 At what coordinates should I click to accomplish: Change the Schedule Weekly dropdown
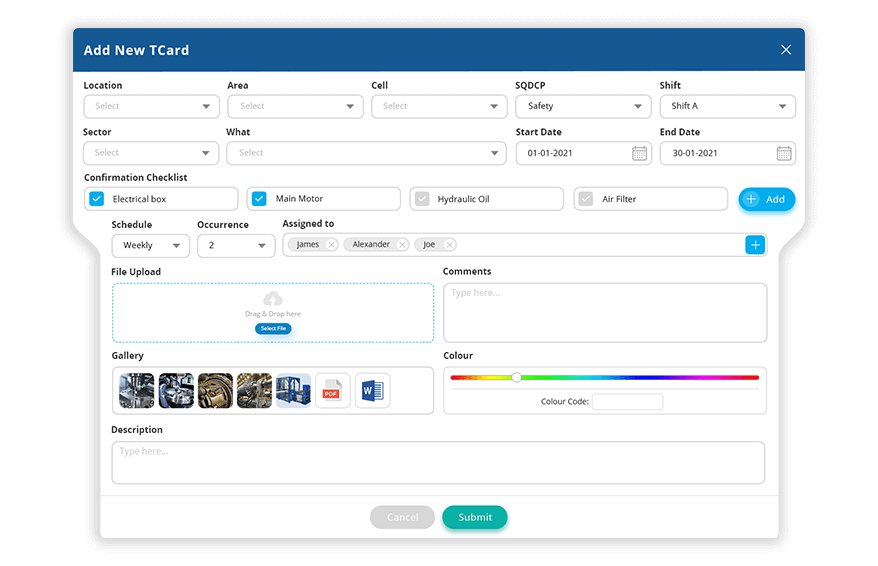pyautogui.click(x=150, y=245)
